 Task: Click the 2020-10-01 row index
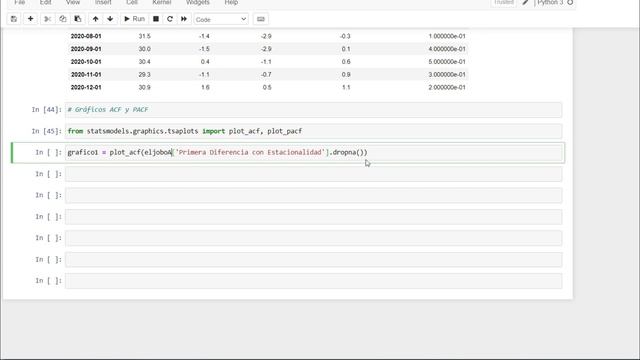pyautogui.click(x=86, y=62)
